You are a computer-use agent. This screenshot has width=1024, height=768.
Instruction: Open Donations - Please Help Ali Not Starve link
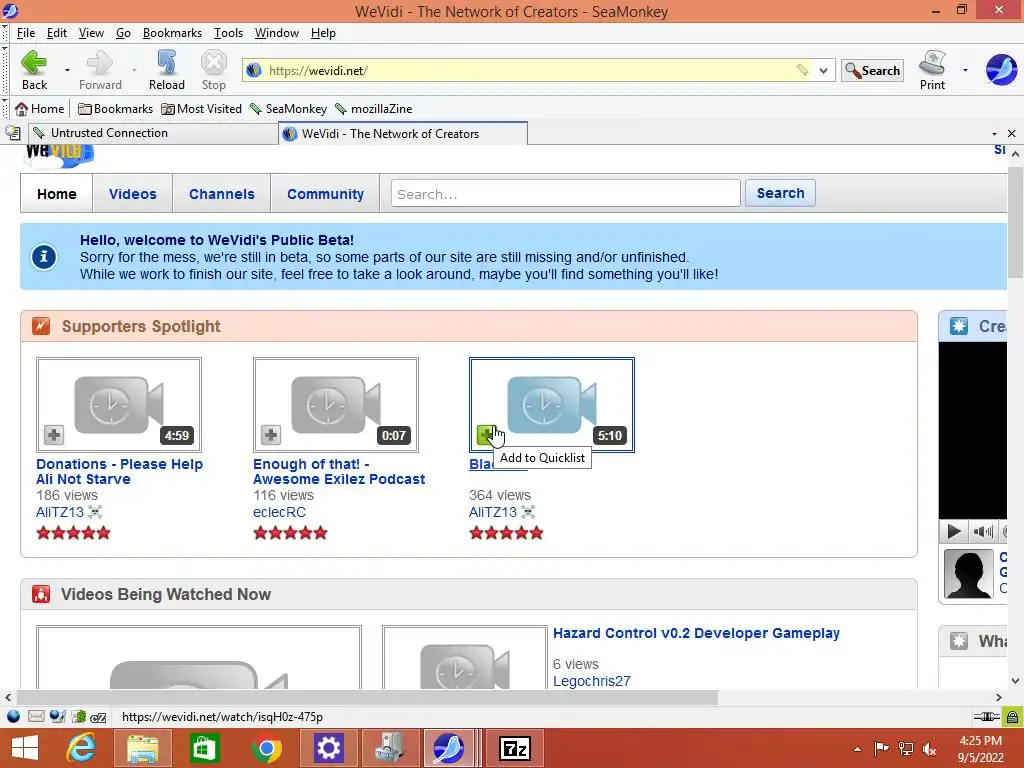tap(120, 472)
